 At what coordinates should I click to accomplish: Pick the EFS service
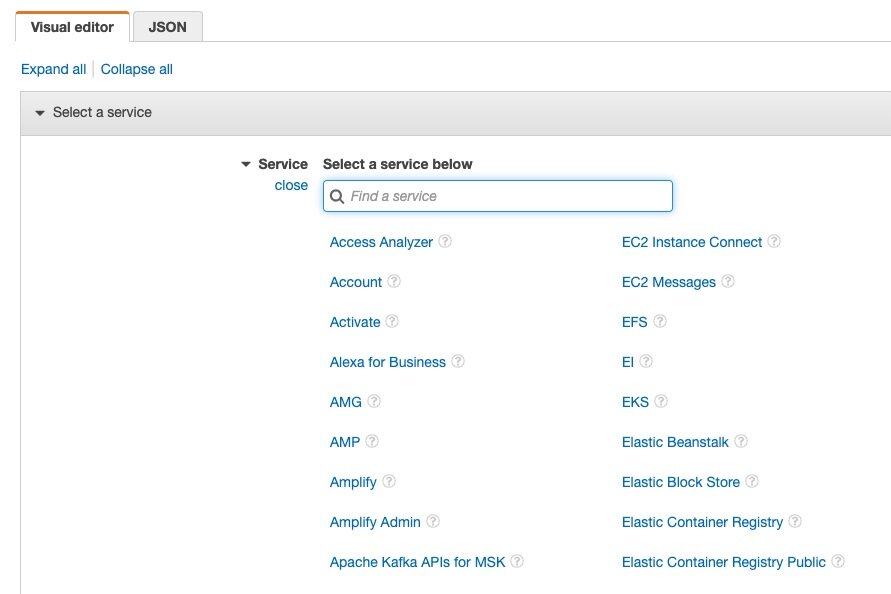pos(634,322)
